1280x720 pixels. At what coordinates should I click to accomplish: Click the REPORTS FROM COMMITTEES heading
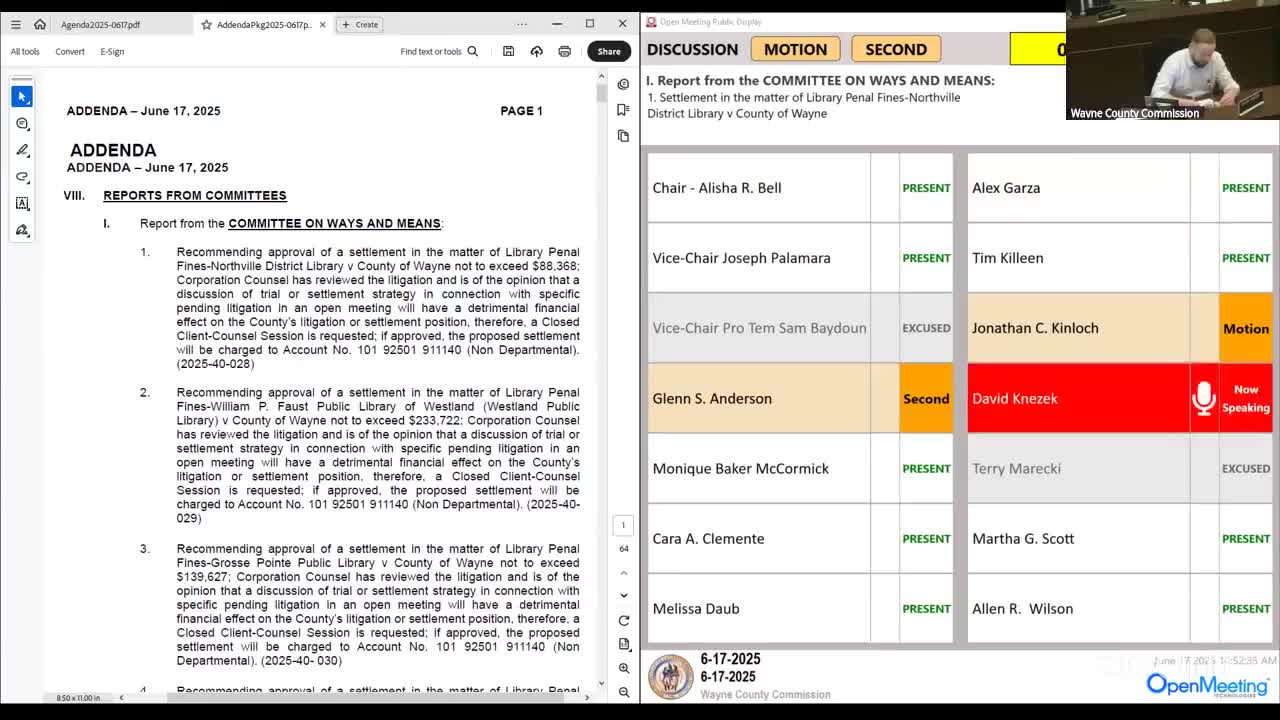195,195
